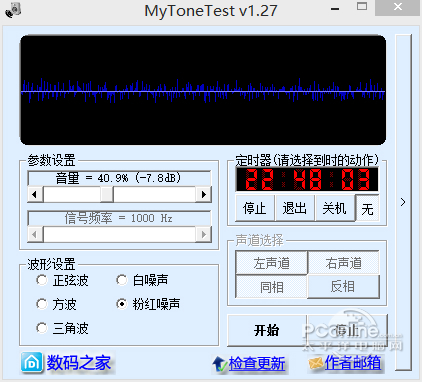Minimize the MyToneTest window
422x382 pixels.
tap(335, 8)
